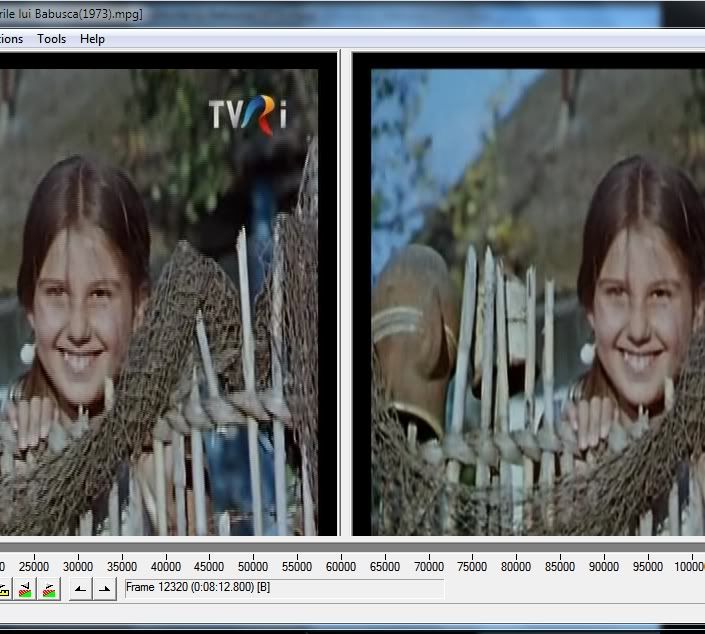Click the seek slider track above the ruler
The height and width of the screenshot is (634, 705).
[x=350, y=547]
